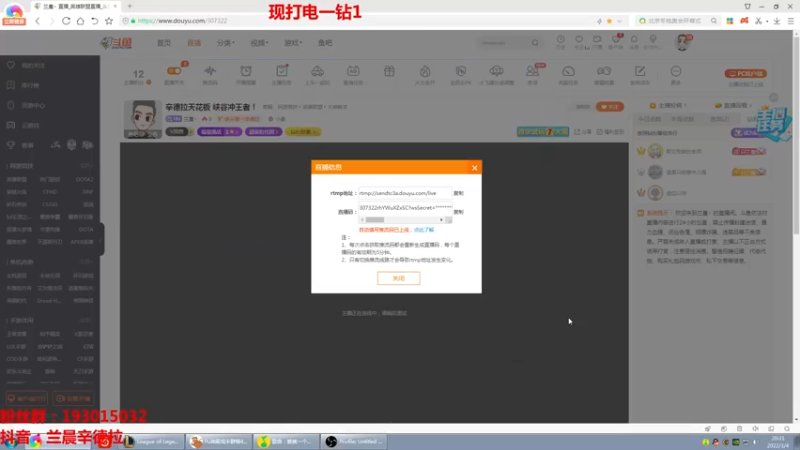Open the 直播 nav item
Viewport: 800px width, 450px height.
[194, 43]
